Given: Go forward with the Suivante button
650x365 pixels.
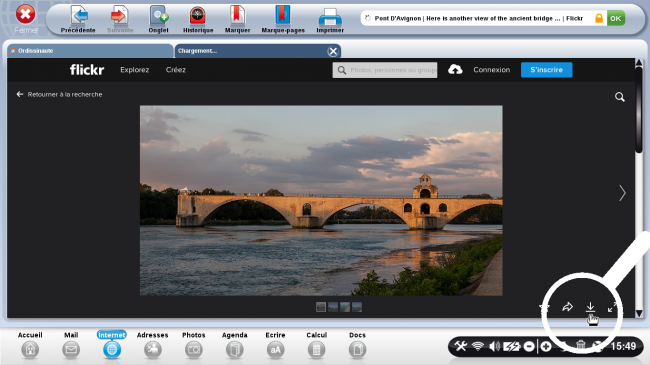Looking at the screenshot, I should 120,19.
